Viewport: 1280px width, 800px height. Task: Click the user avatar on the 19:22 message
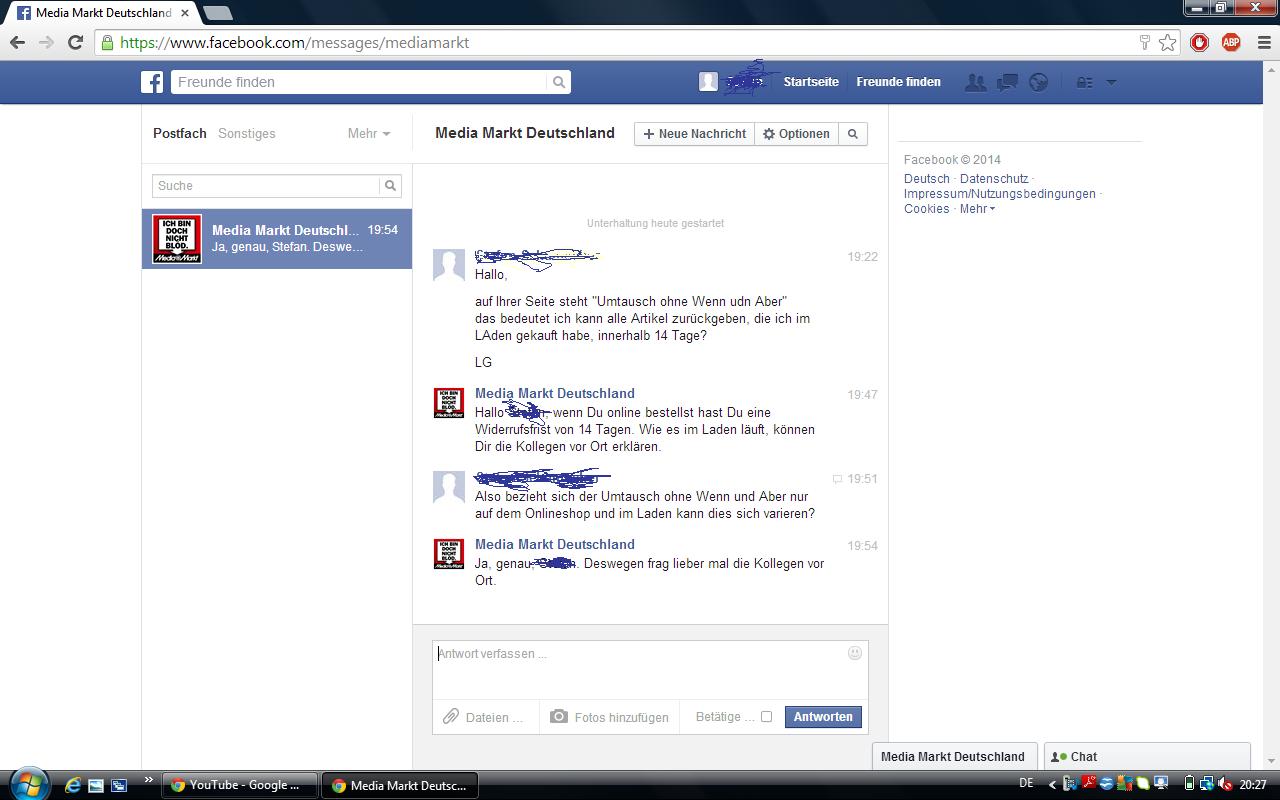pos(449,265)
